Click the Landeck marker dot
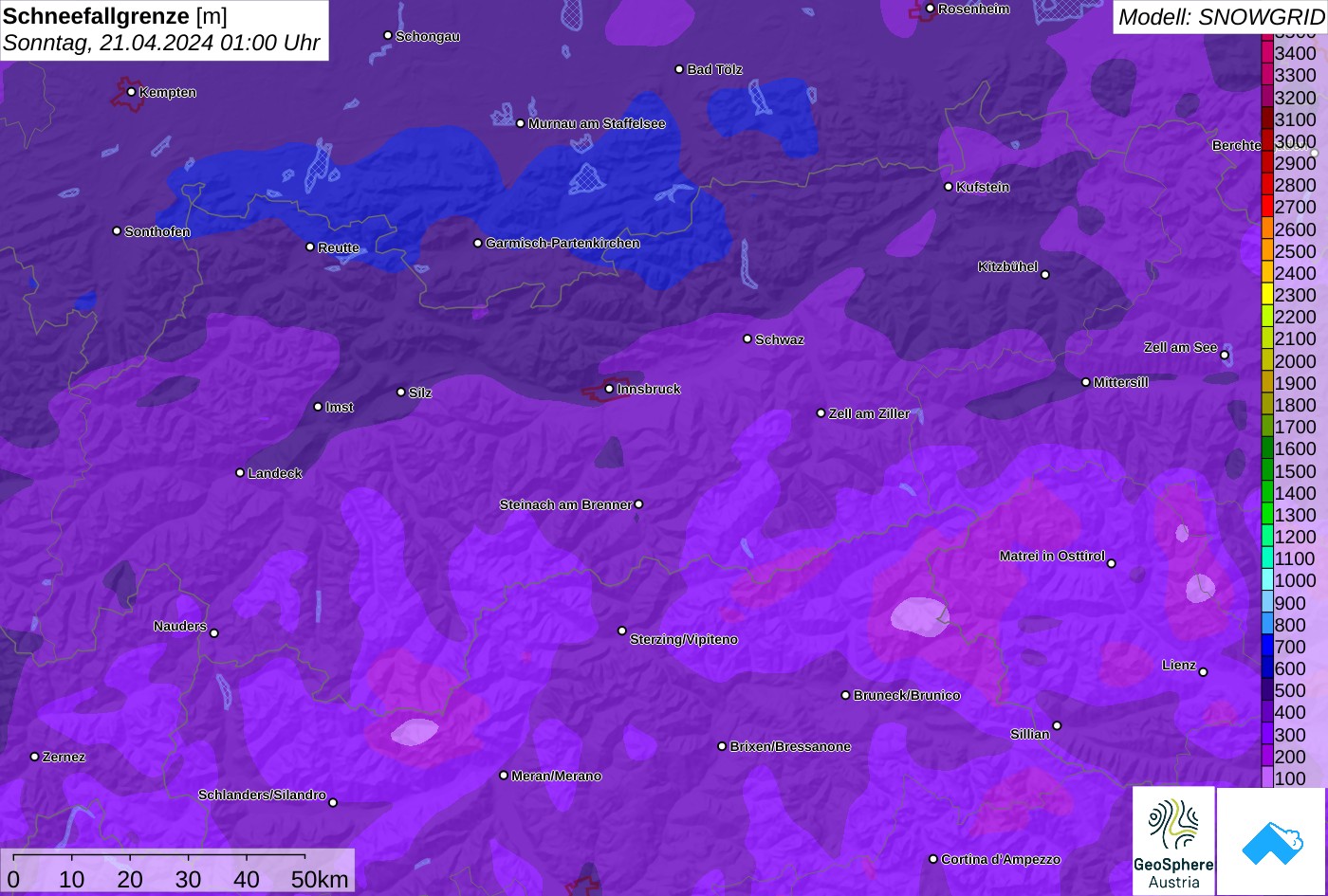The height and width of the screenshot is (896, 1328). click(240, 472)
